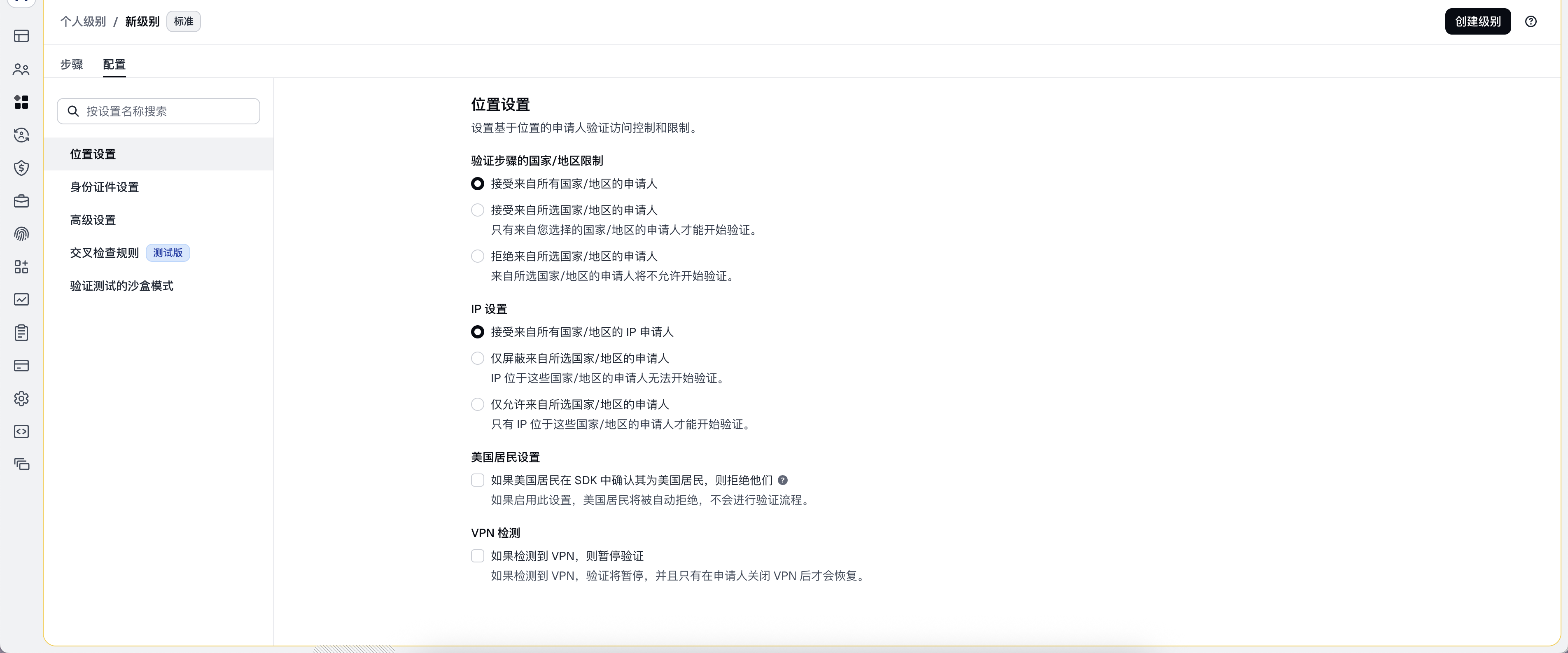Viewport: 1568px width, 653px height.
Task: Click text 只有来自您选择的国家/地区的申请人才能开始验证
Action: (x=624, y=230)
